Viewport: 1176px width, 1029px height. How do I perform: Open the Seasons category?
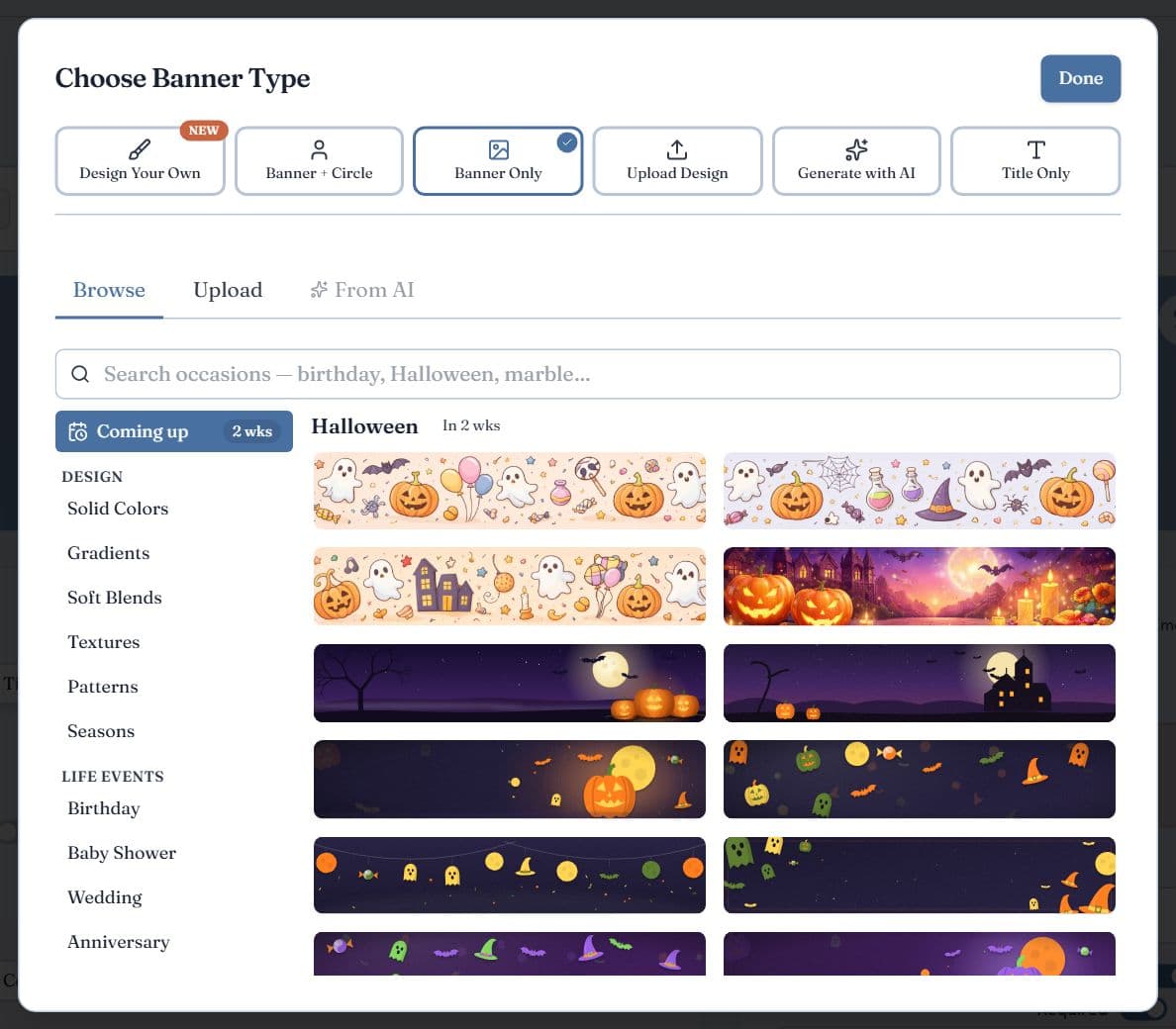[101, 731]
